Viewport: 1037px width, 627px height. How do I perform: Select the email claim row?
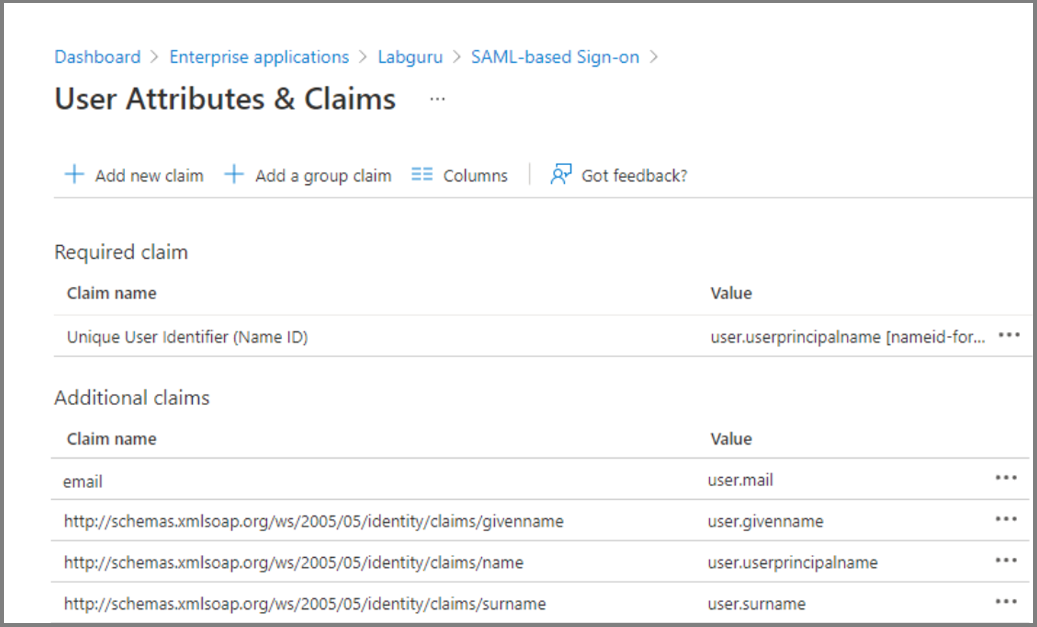[x=83, y=481]
